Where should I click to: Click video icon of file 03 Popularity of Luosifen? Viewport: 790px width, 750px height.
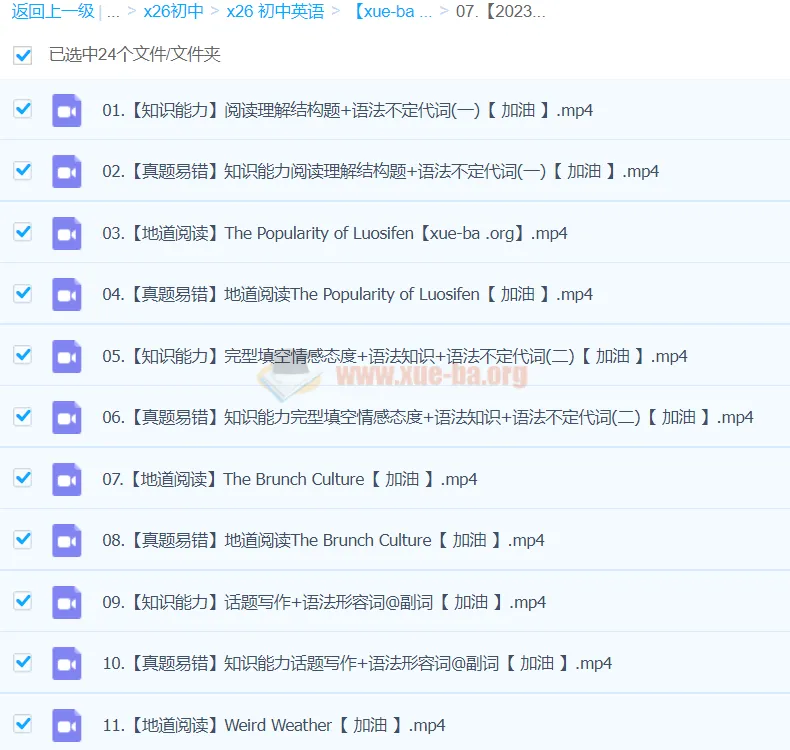[67, 233]
